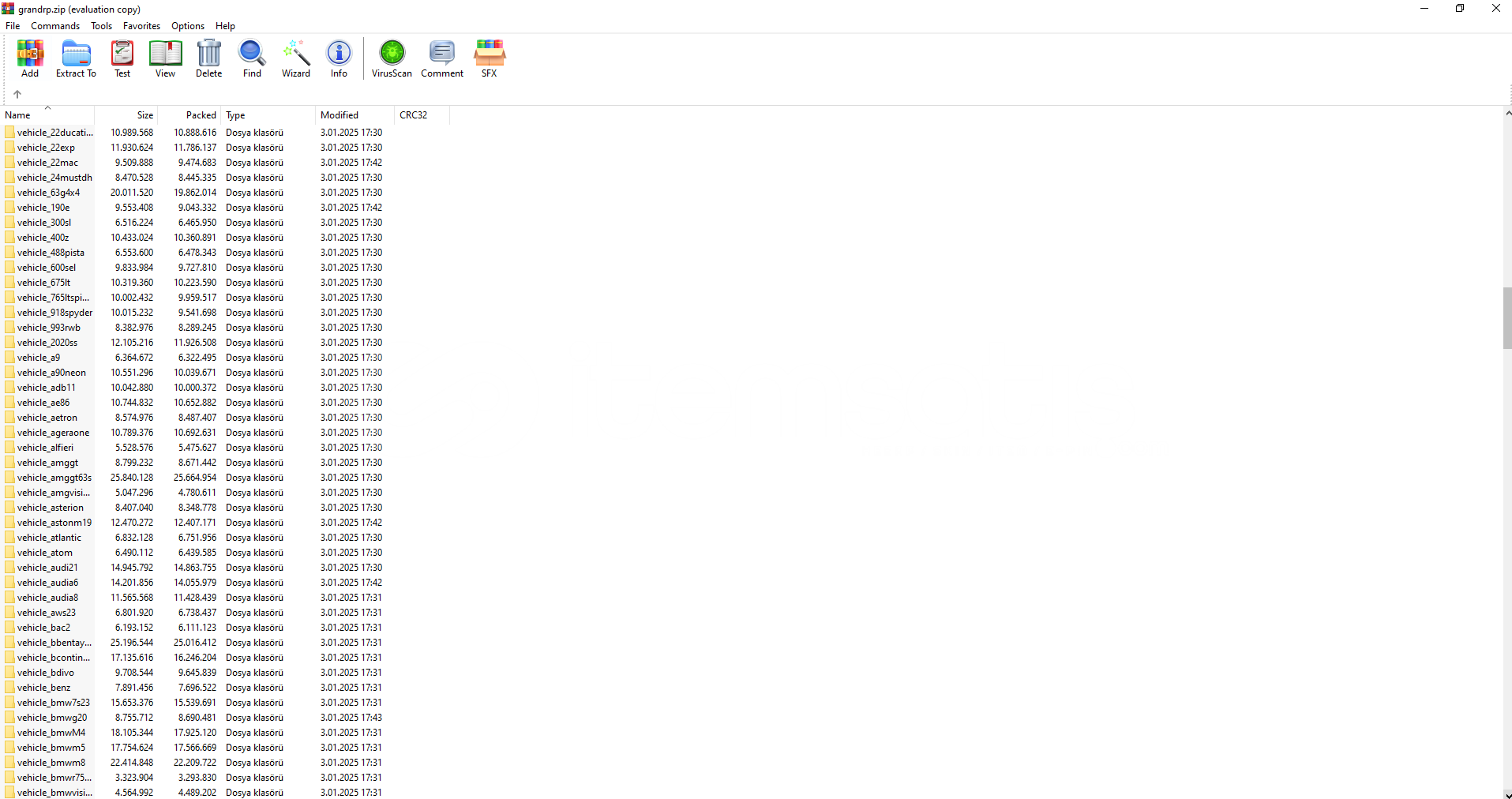Click folder icon of vehicle_audi21

pyautogui.click(x=9, y=568)
